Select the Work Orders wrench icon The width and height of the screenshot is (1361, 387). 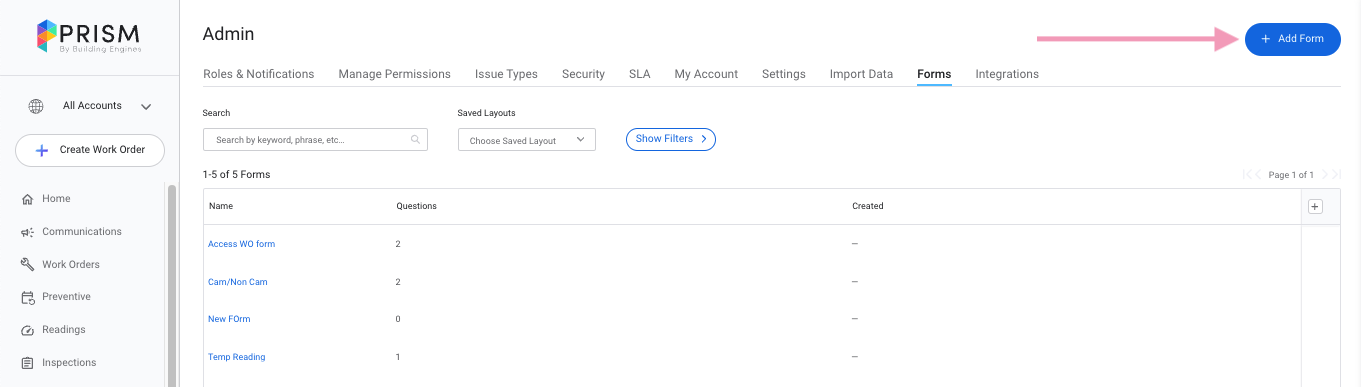(x=28, y=265)
